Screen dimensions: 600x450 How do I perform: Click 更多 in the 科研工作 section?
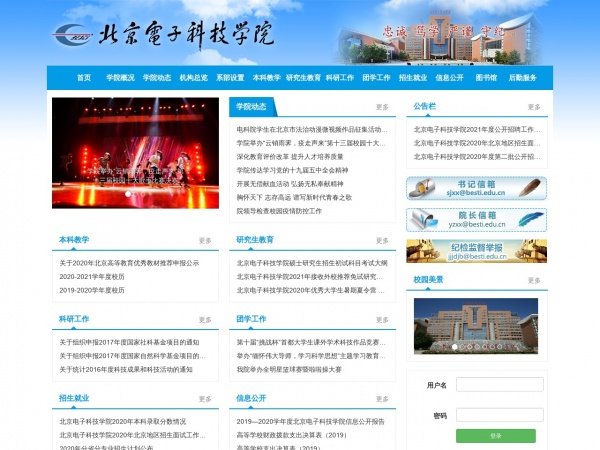[205, 320]
